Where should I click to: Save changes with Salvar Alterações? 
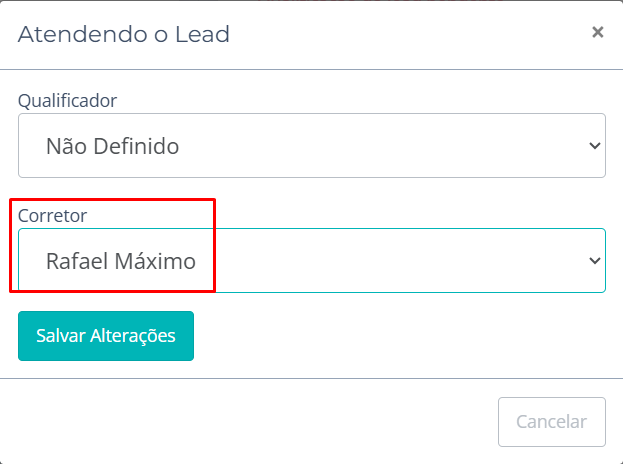pos(106,336)
